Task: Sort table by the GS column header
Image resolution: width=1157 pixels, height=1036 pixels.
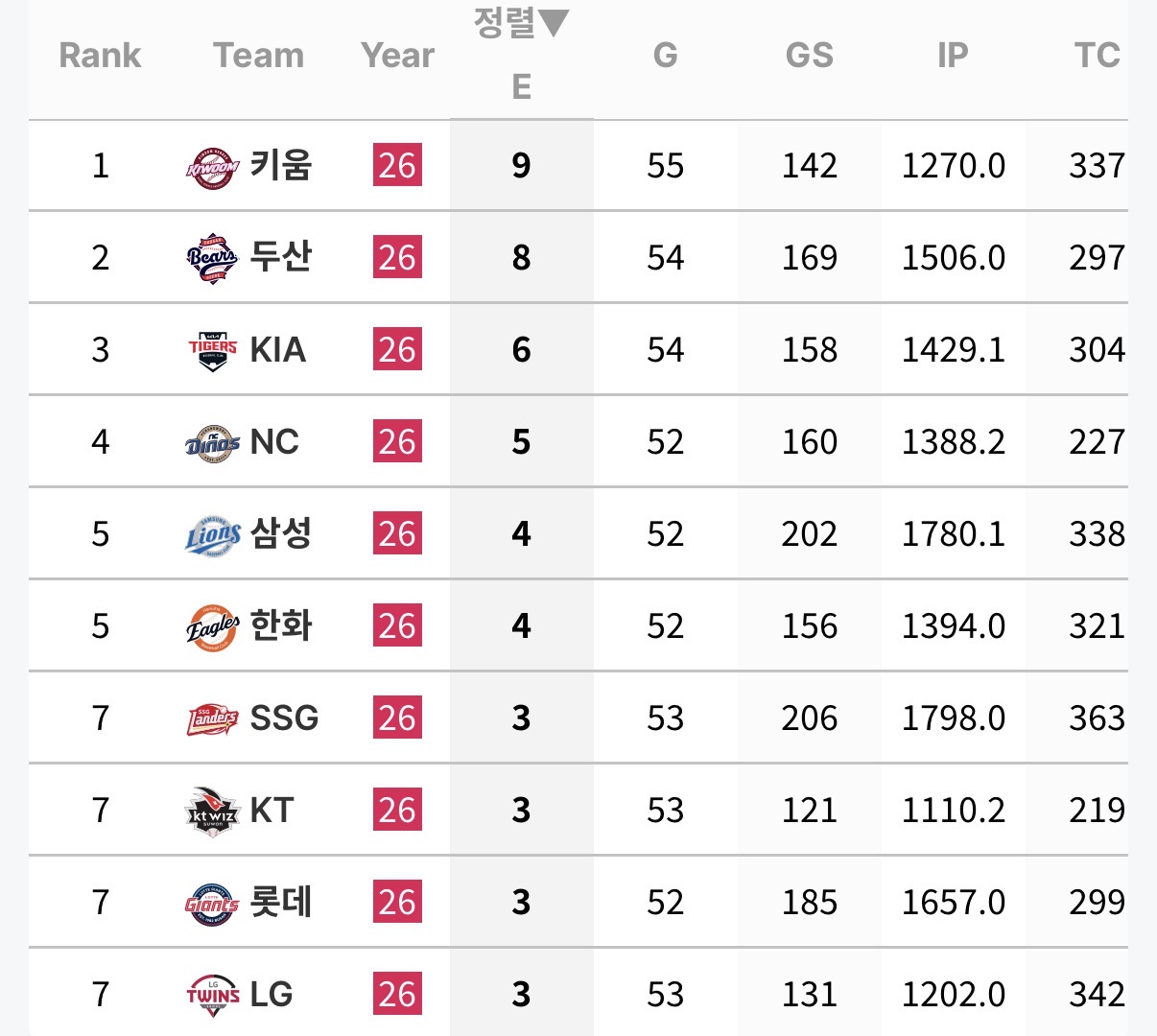Action: (809, 56)
